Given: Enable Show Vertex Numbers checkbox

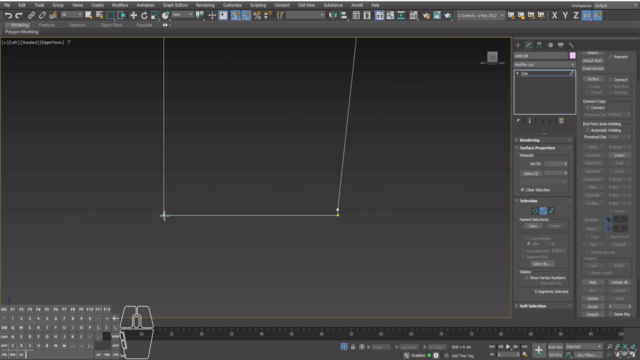Looking at the screenshot, I should (x=527, y=278).
